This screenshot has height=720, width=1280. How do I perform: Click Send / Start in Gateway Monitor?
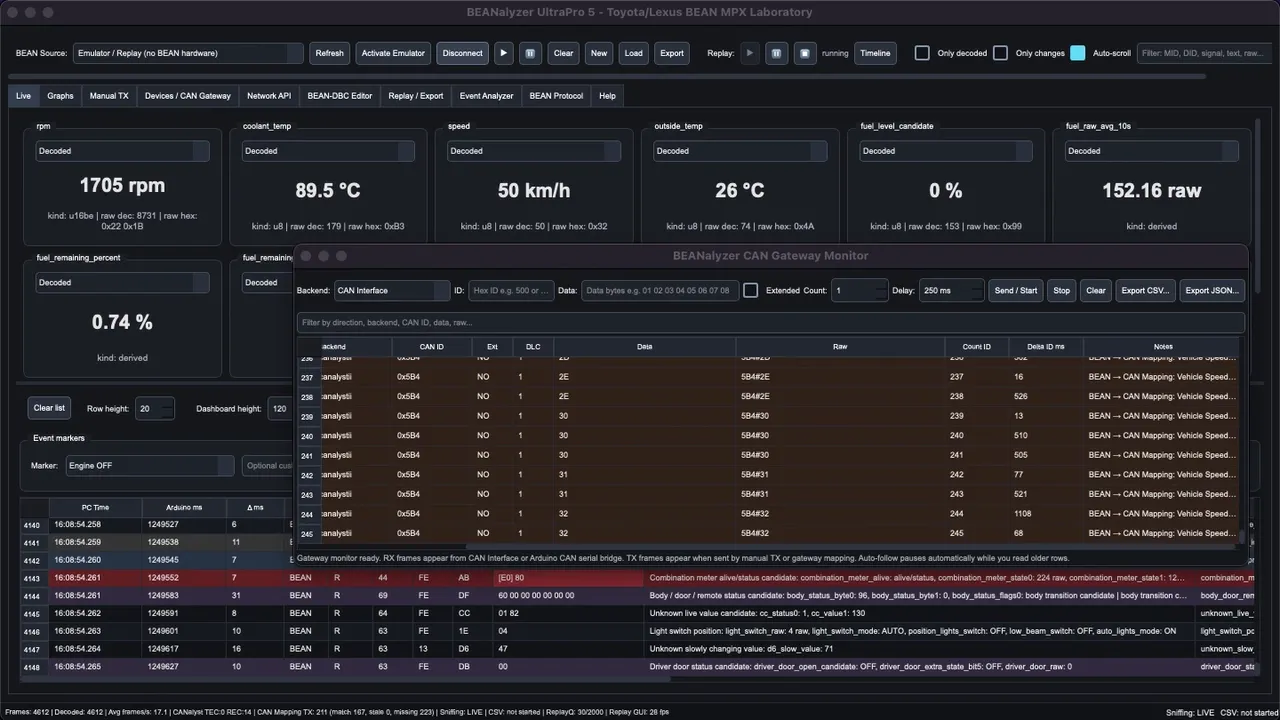click(1016, 291)
